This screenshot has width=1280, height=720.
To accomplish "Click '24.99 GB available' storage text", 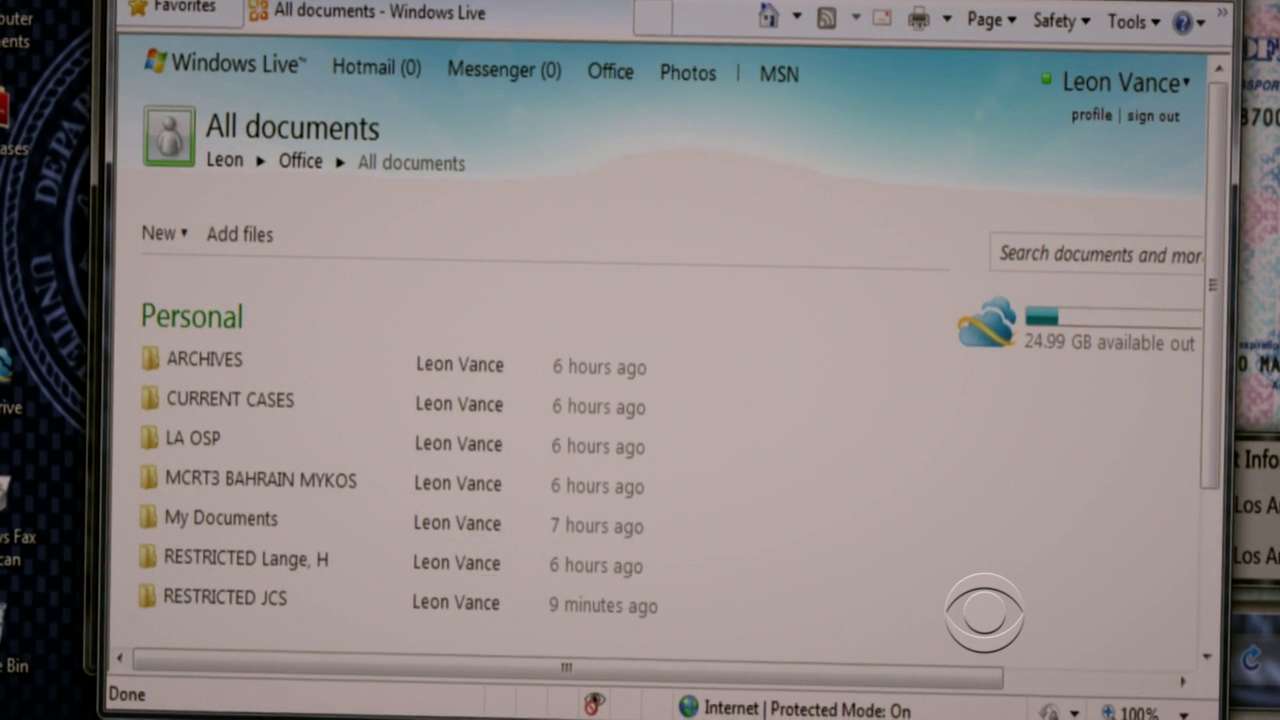I will click(x=1109, y=342).
